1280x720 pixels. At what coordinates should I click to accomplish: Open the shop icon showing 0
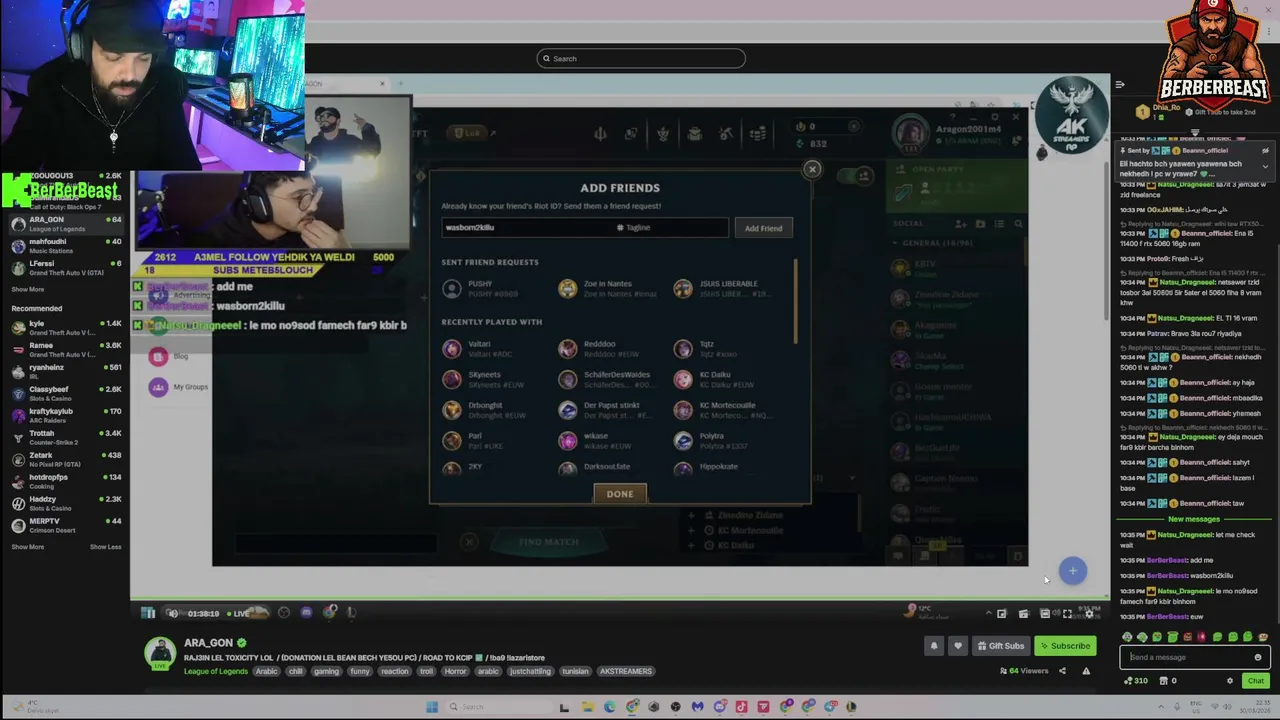click(1168, 681)
